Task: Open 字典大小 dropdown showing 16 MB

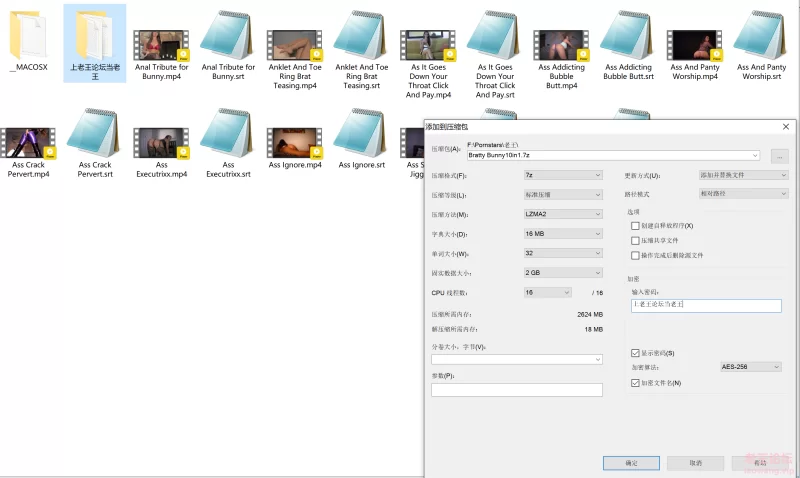Action: pos(563,234)
